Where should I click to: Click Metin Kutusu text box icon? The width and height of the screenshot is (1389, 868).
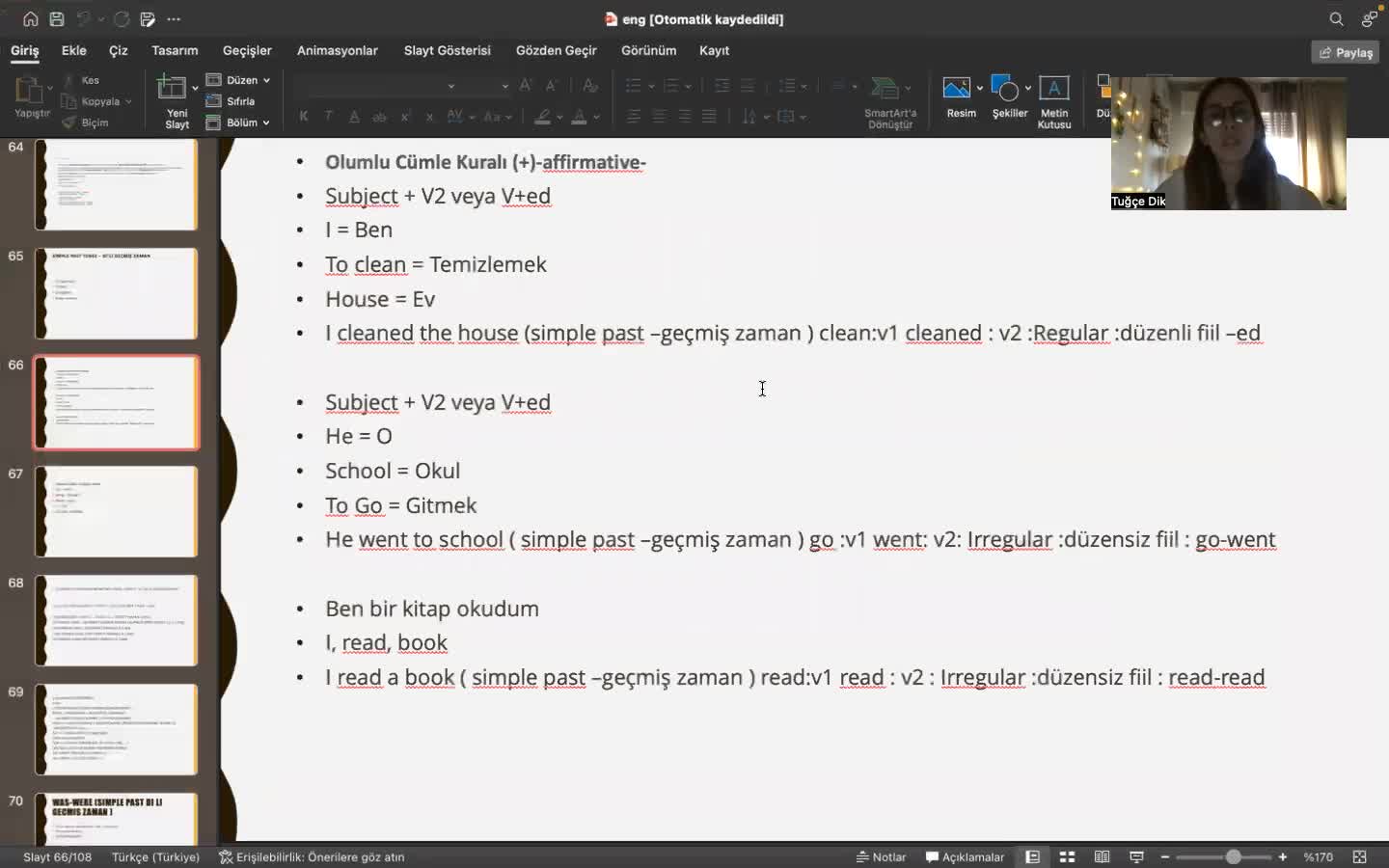point(1053,89)
